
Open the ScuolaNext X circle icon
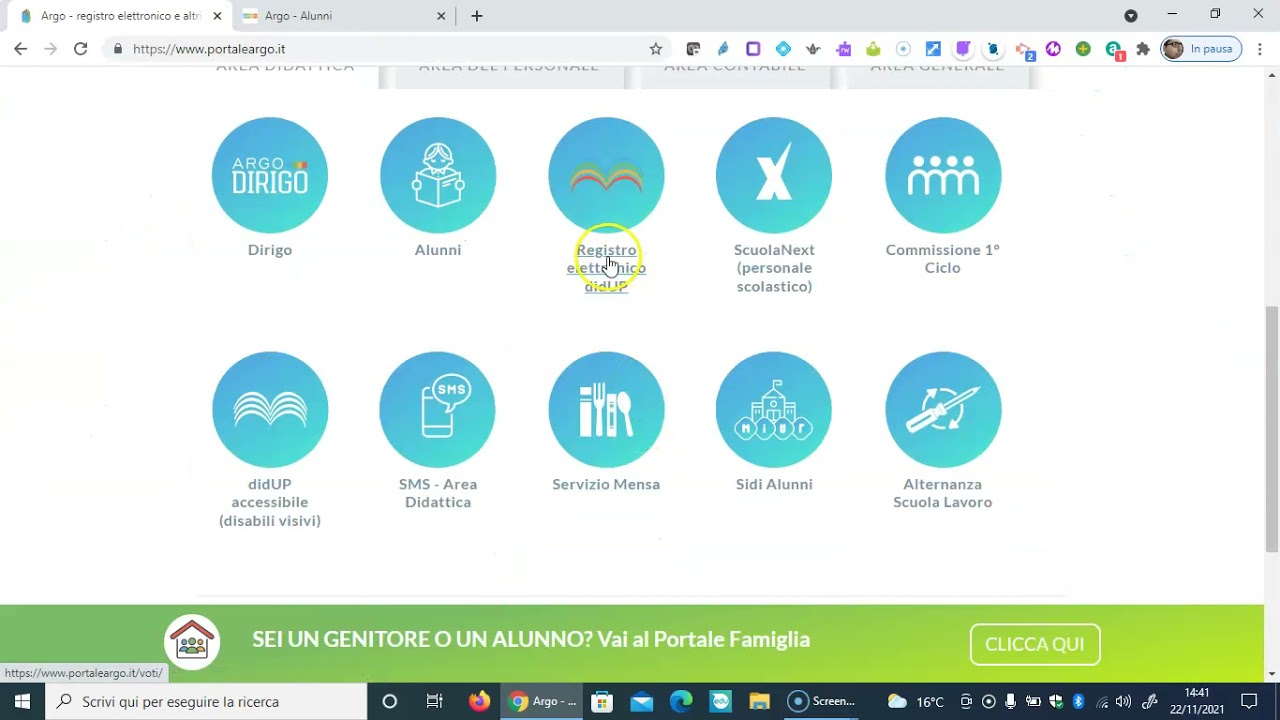coord(774,175)
